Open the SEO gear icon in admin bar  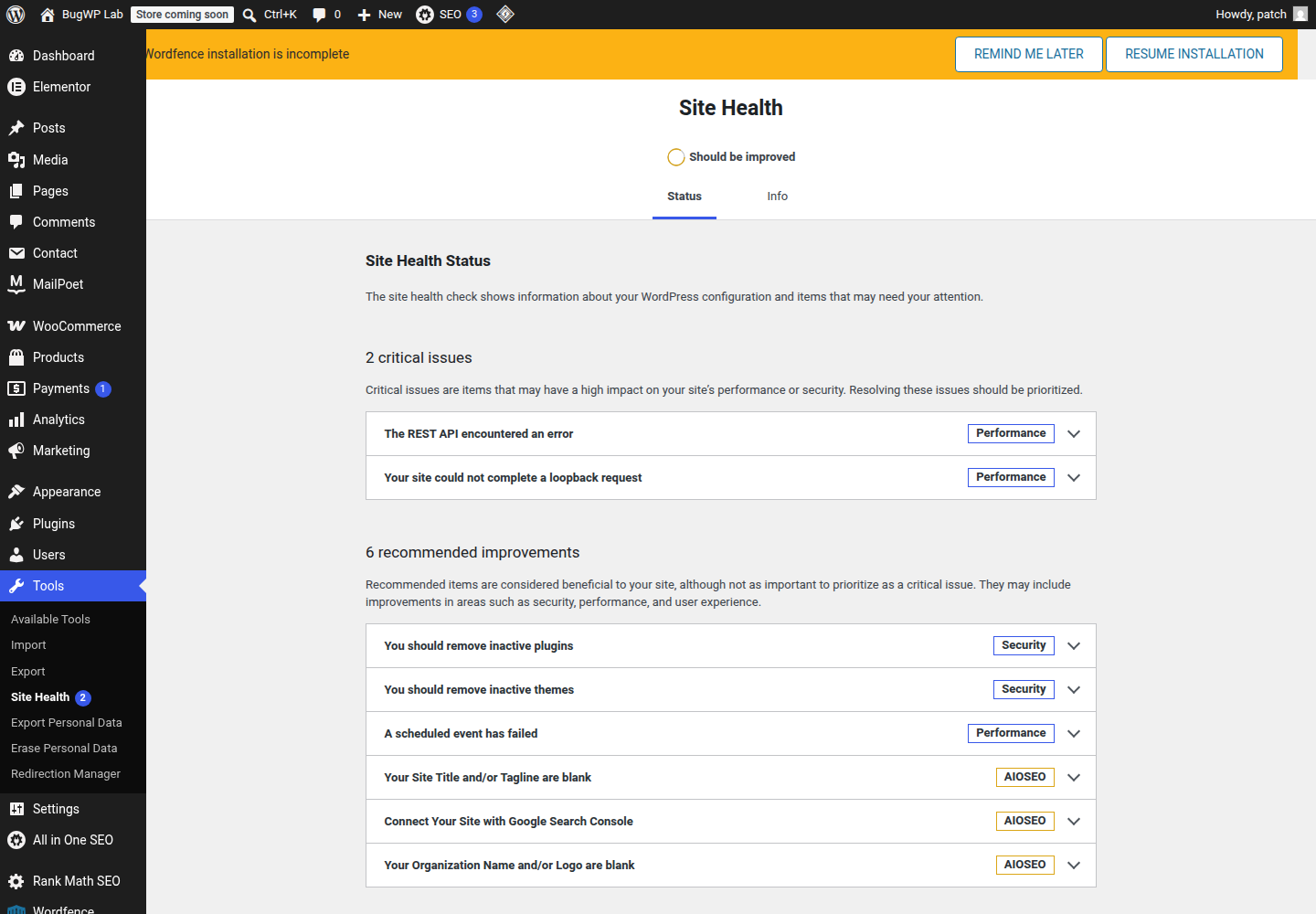click(x=425, y=15)
